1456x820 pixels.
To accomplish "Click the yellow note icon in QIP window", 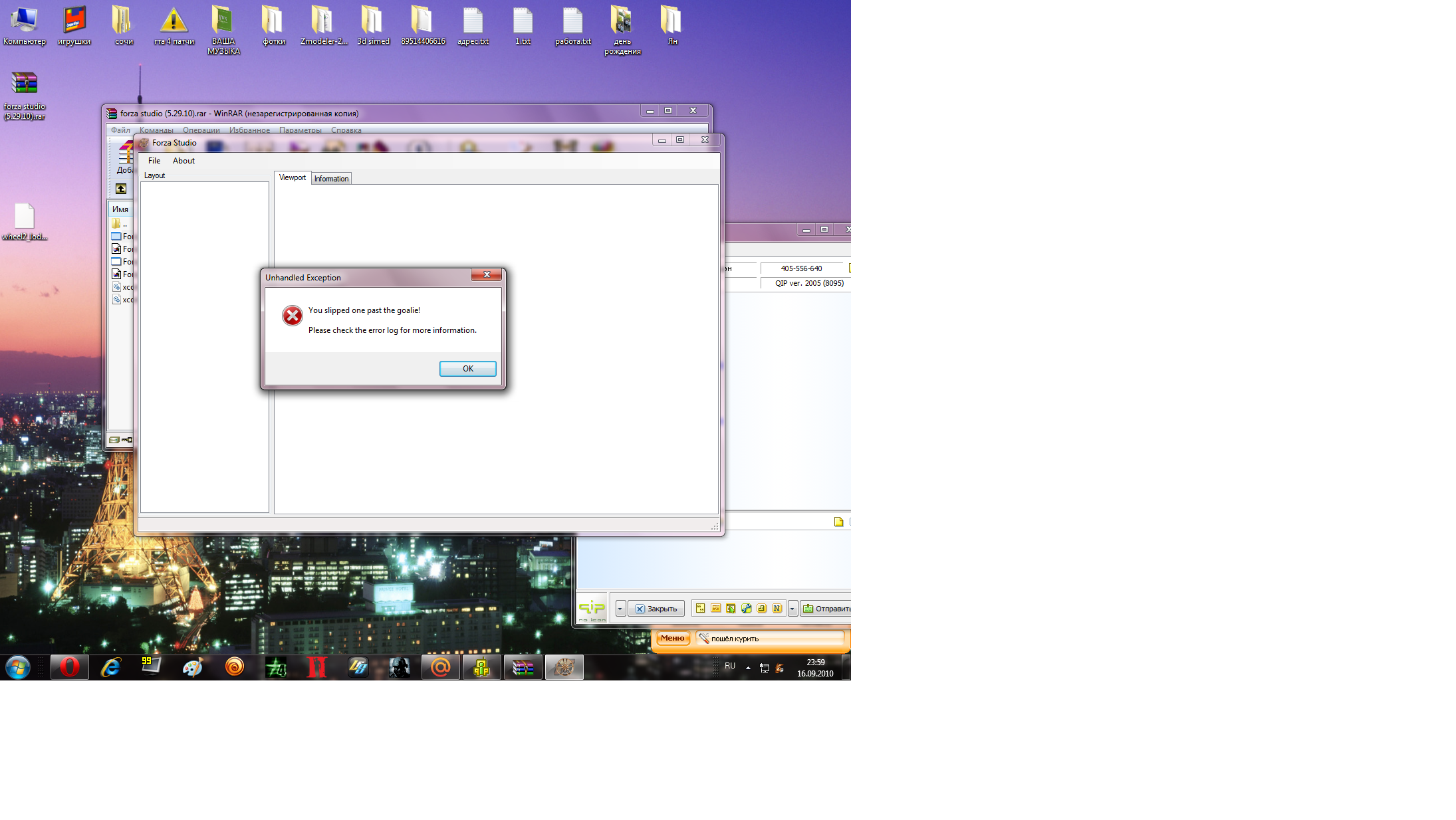I will pyautogui.click(x=838, y=522).
